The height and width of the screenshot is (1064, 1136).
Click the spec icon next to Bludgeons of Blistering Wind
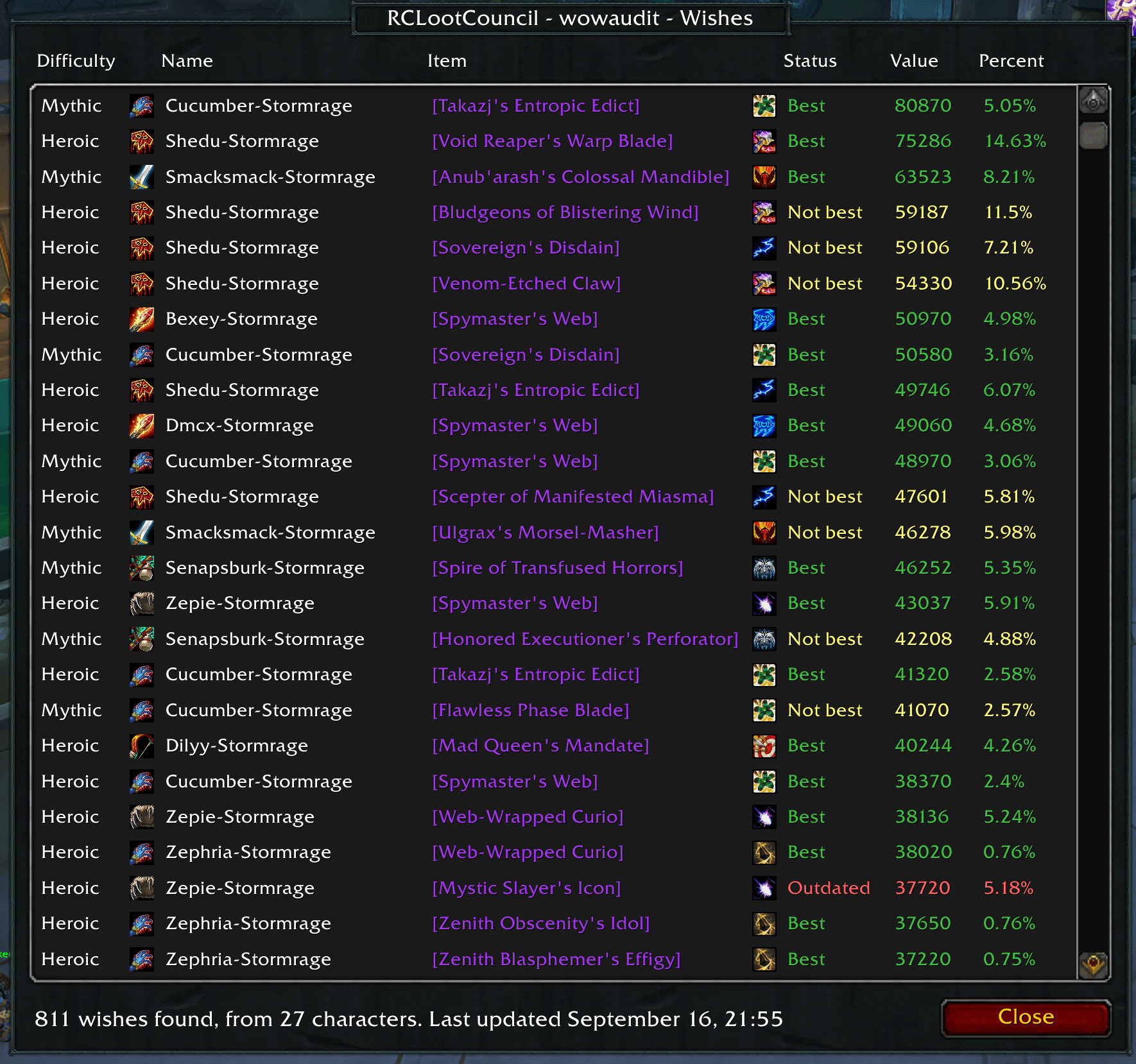(x=764, y=212)
